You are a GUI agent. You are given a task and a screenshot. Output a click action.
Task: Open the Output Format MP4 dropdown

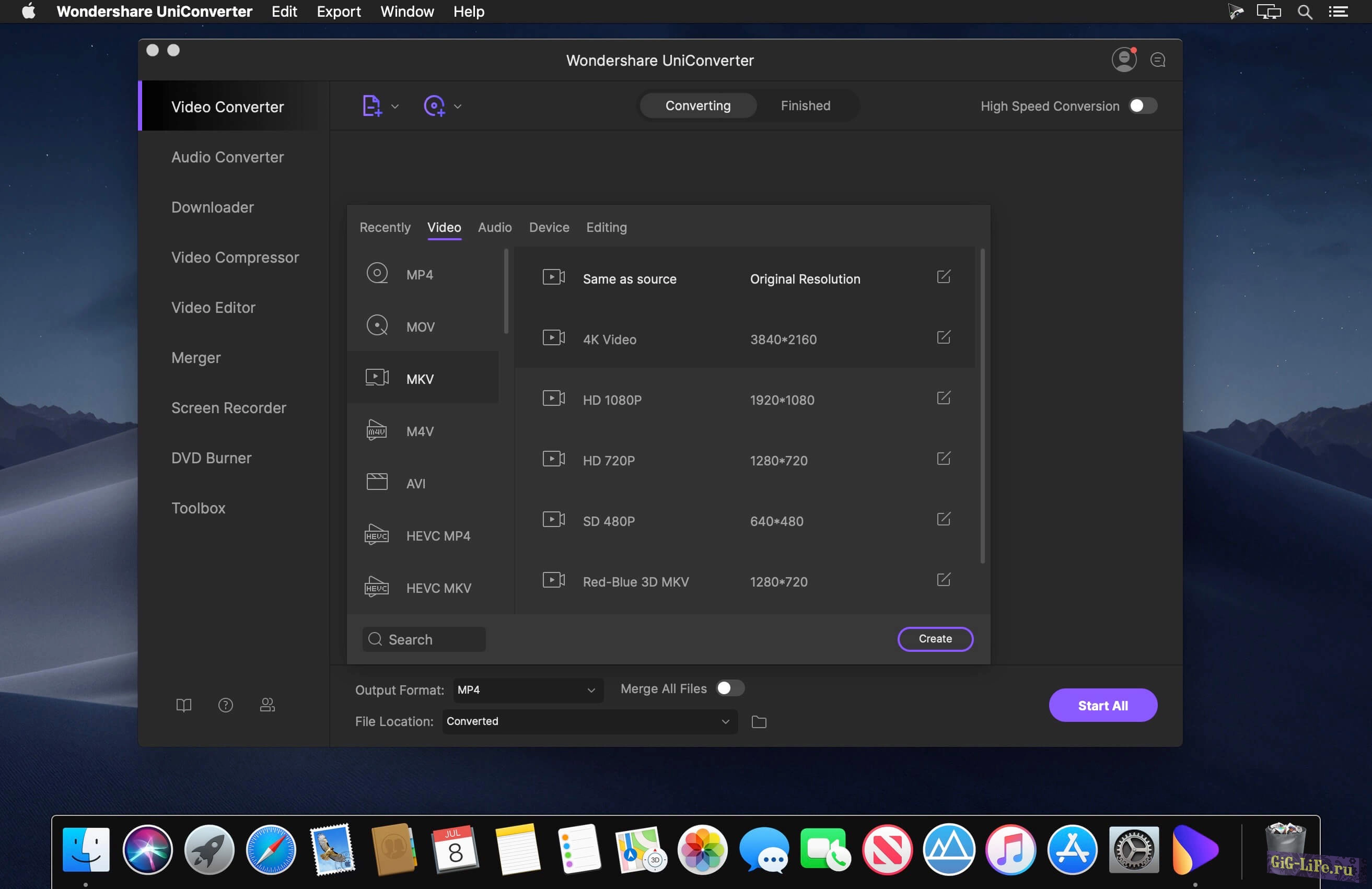(x=527, y=689)
